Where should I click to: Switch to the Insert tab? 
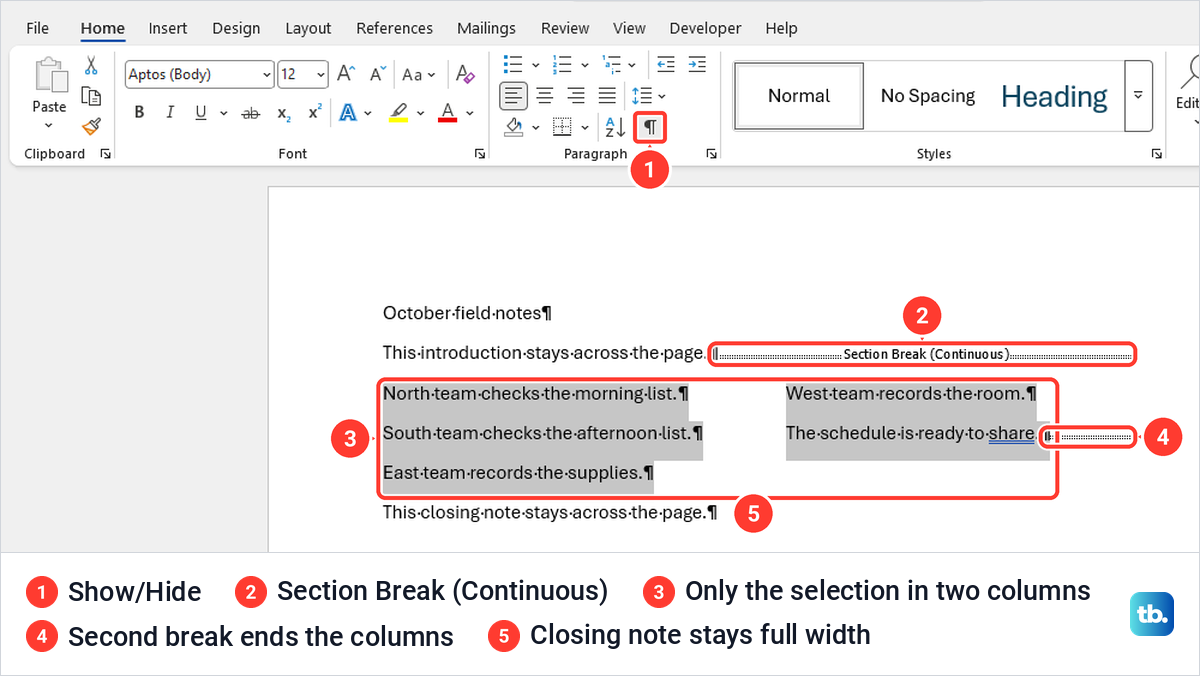point(167,28)
